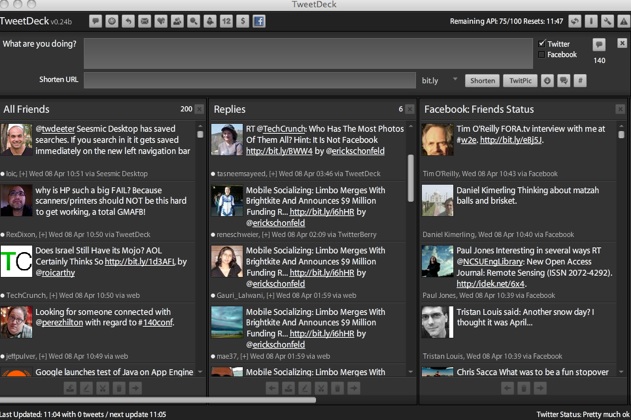The image size is (631, 420).
Task: Expand the bit.ly URL shortener dropdown
Action: [x=455, y=80]
